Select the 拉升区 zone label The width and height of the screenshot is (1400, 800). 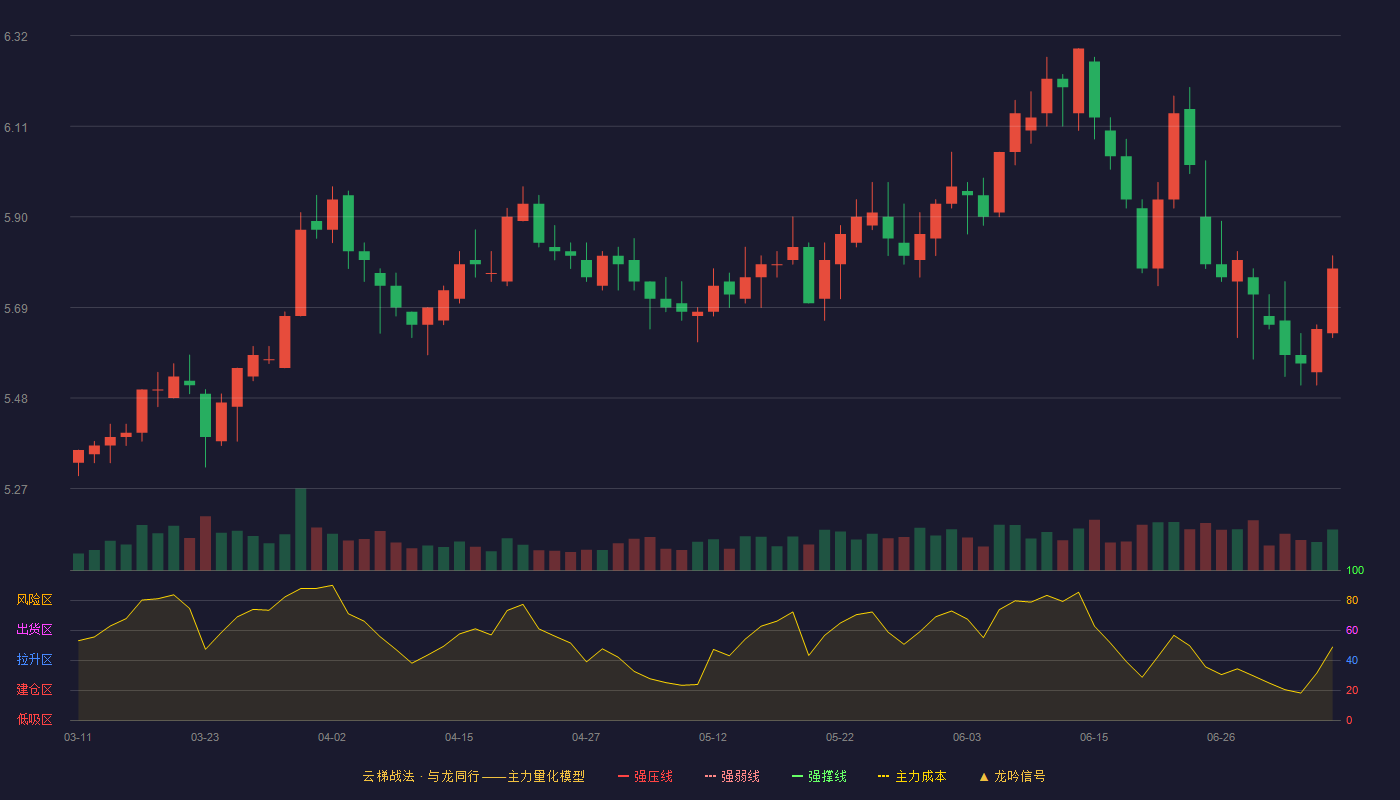click(x=34, y=660)
